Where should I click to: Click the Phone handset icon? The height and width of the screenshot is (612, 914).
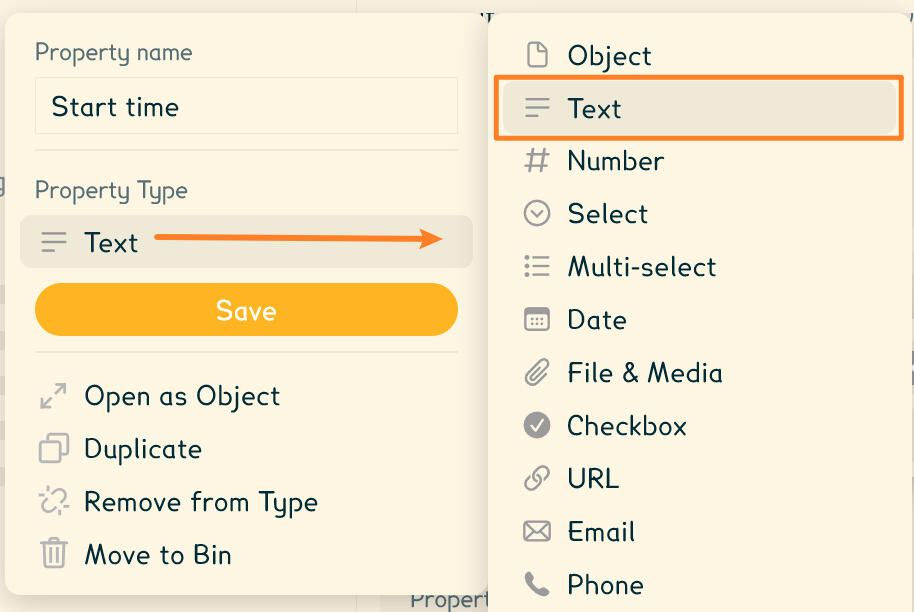537,584
